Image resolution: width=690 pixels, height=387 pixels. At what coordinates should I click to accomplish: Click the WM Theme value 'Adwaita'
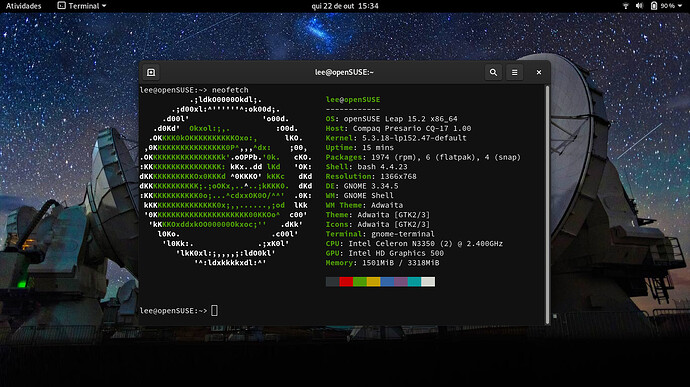click(387, 205)
